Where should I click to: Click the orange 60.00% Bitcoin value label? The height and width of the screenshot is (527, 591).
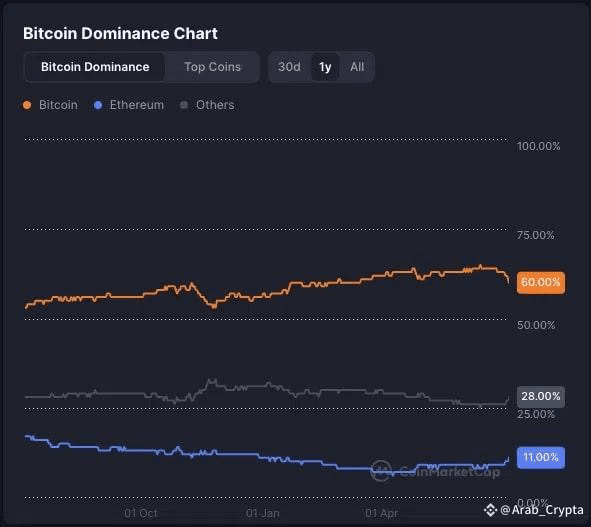coord(541,282)
